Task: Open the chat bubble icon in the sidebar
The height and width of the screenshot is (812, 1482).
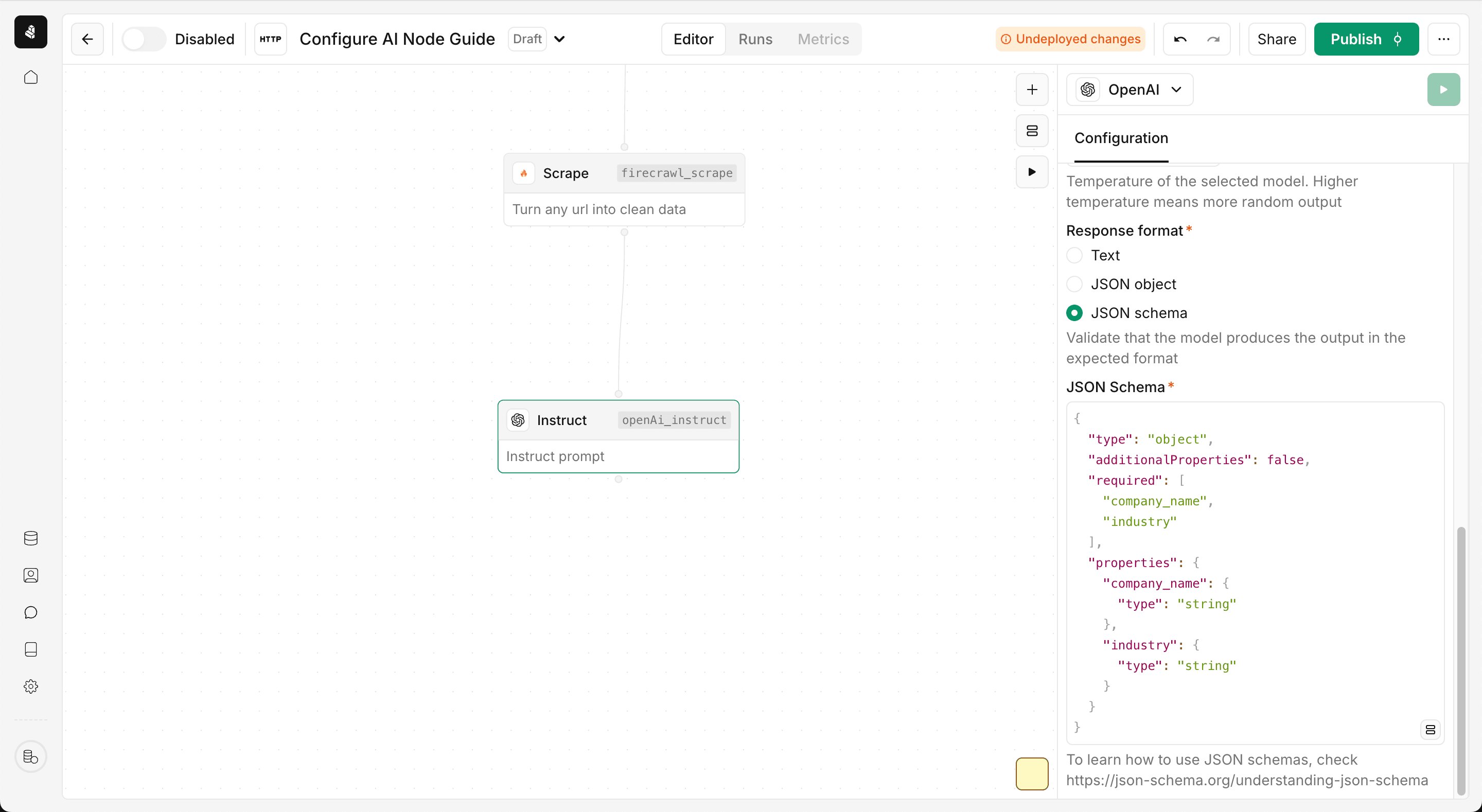Action: click(30, 612)
